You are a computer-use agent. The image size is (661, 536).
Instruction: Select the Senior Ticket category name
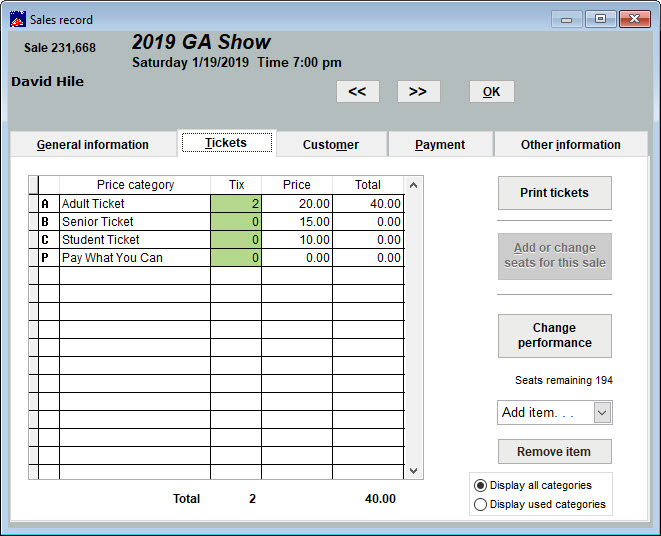coord(135,222)
